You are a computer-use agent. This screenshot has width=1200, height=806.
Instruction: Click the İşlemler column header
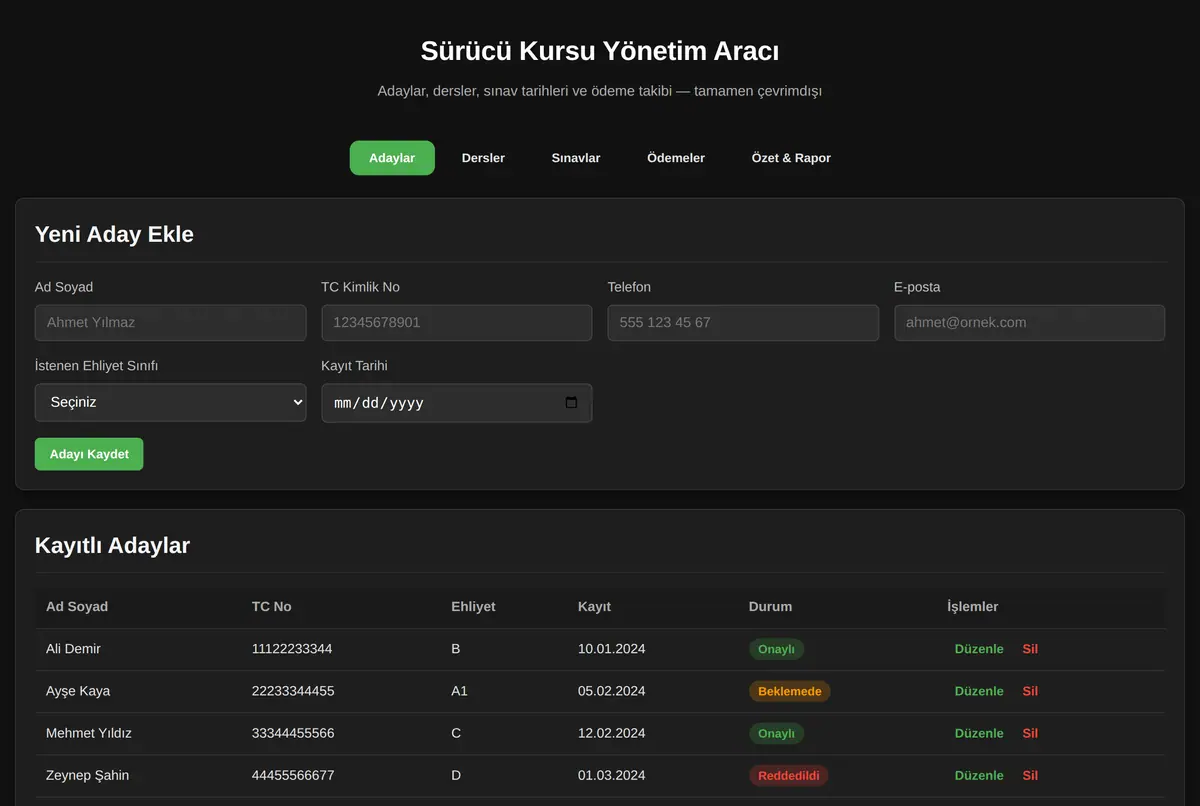pos(973,607)
